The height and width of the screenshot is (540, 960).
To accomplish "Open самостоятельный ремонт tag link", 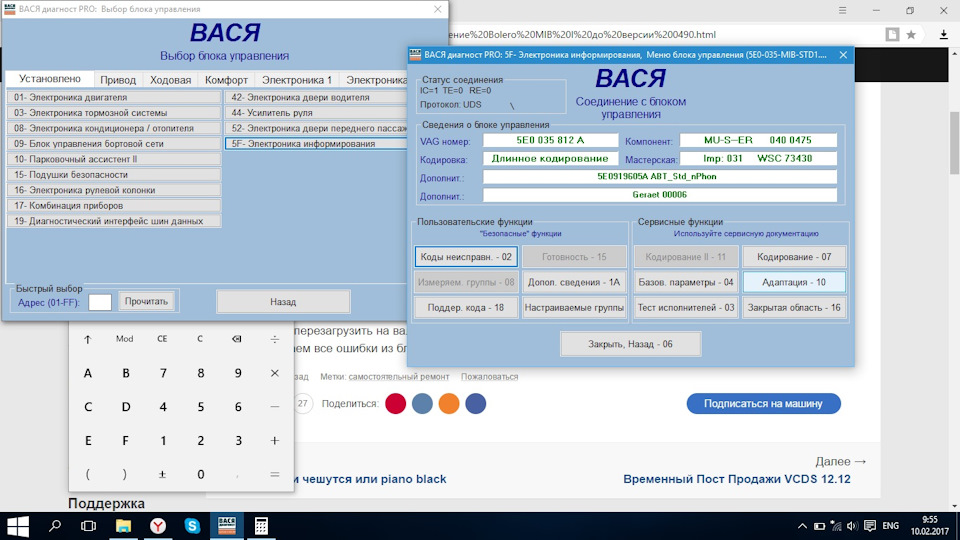I will coord(399,377).
